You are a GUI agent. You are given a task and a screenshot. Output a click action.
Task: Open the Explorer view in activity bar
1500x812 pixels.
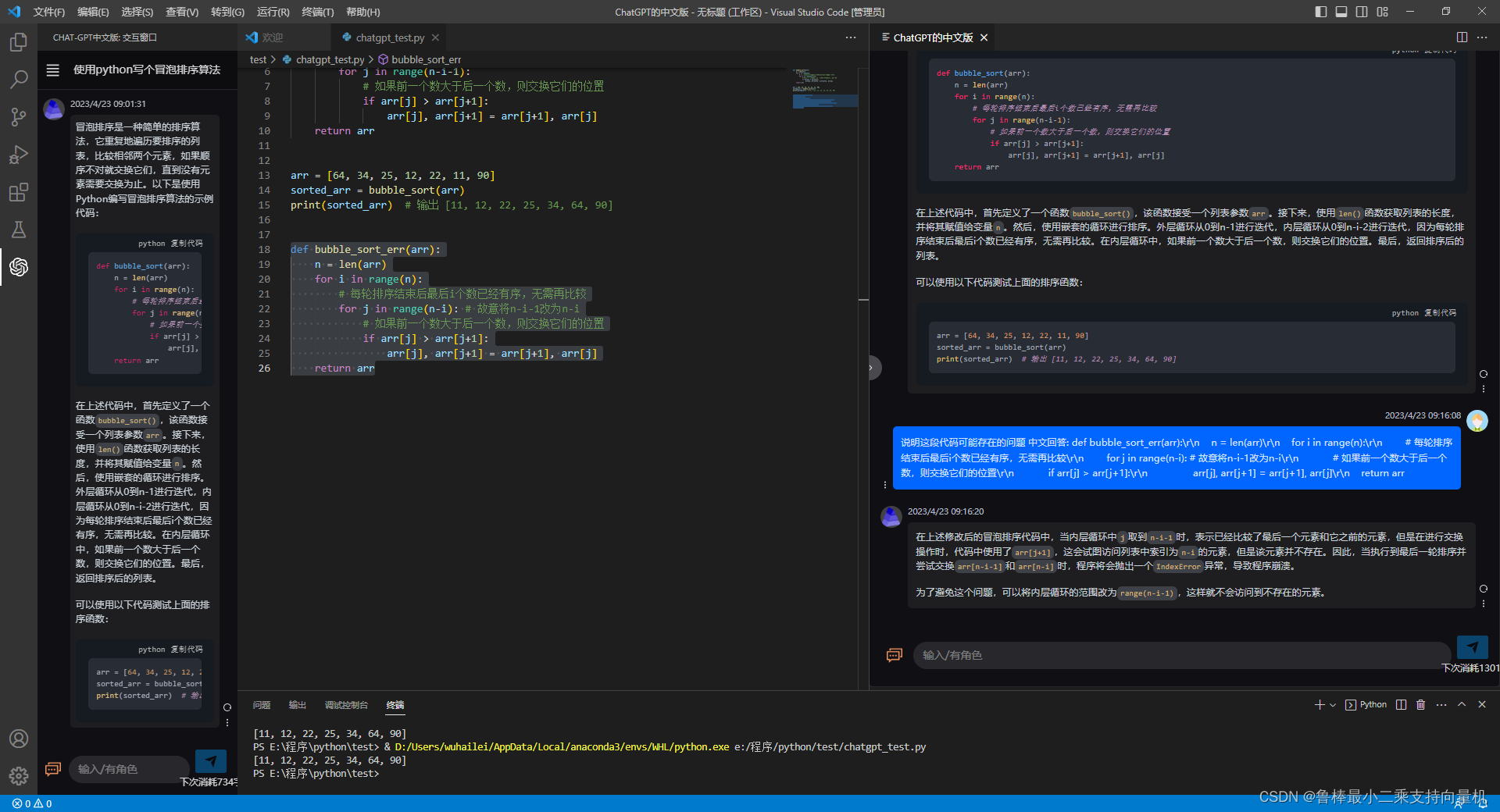click(19, 41)
